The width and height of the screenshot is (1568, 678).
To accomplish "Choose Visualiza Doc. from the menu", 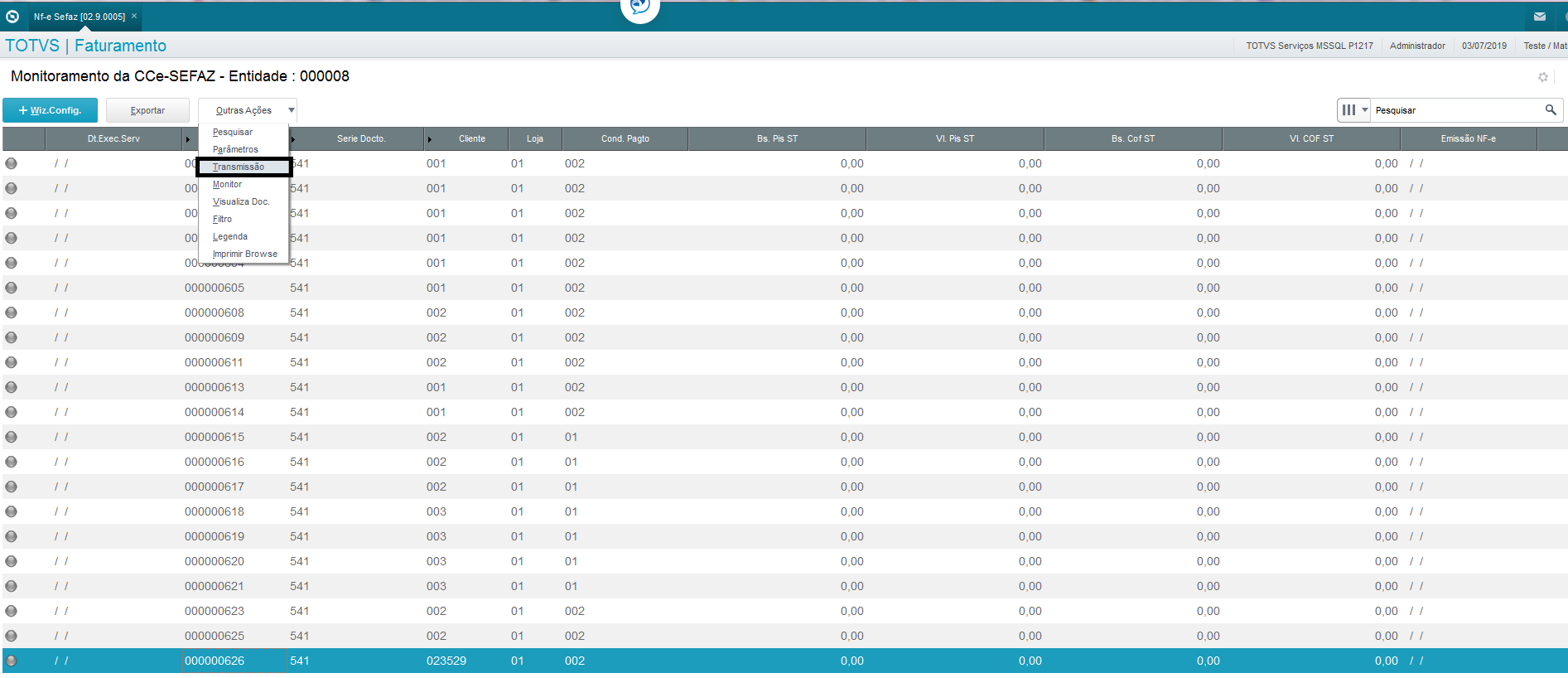I will click(241, 201).
